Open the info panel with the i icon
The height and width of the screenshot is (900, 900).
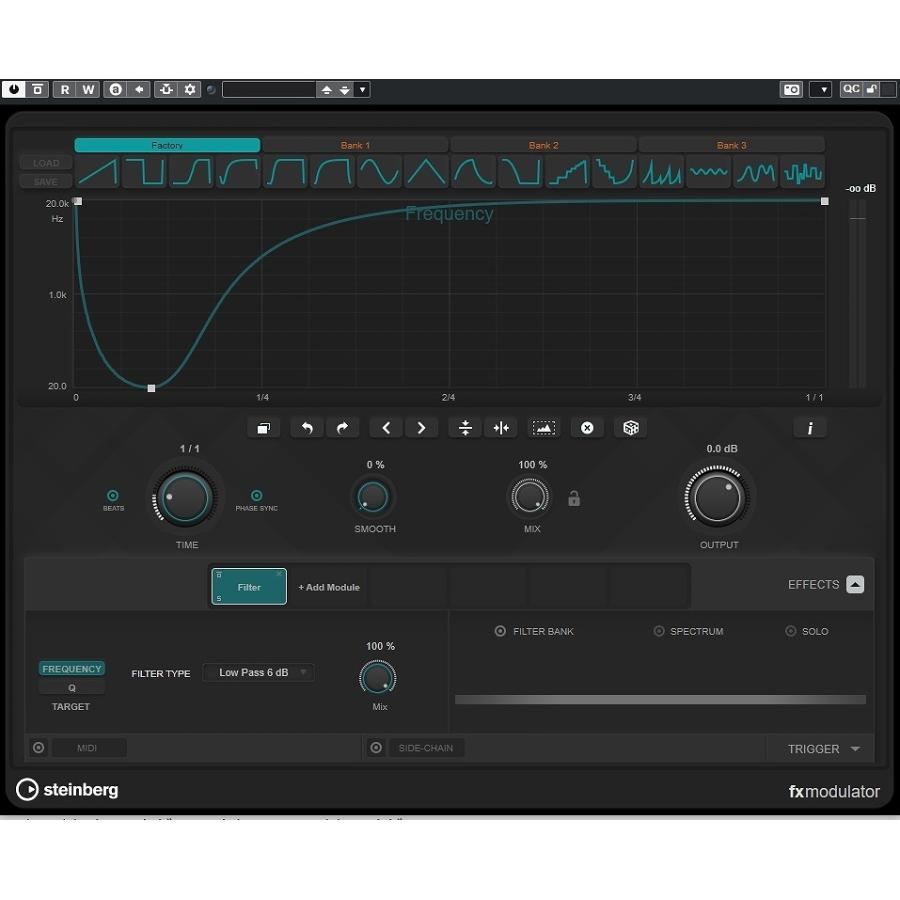point(810,427)
